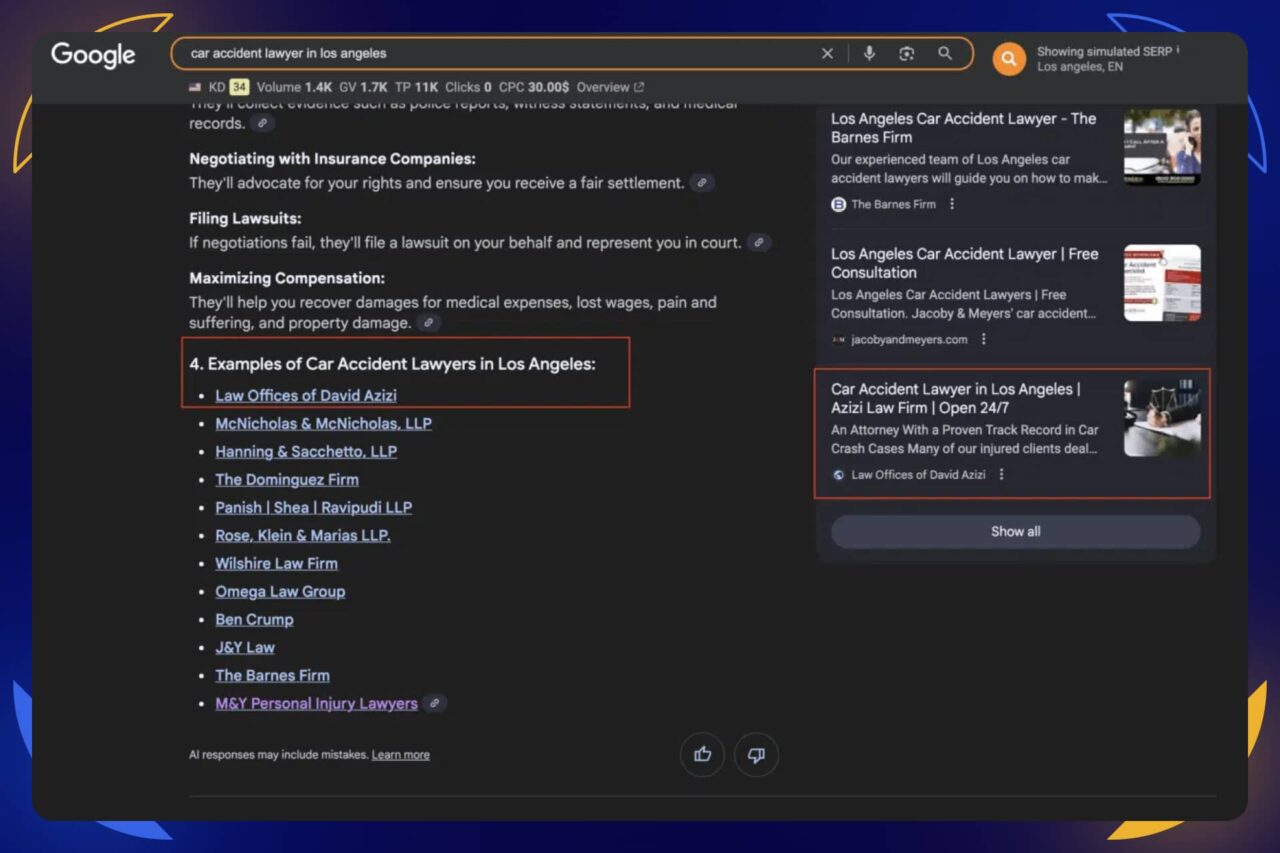The image size is (1280, 853).
Task: Open The Dominguez Firm link
Action: [x=287, y=479]
